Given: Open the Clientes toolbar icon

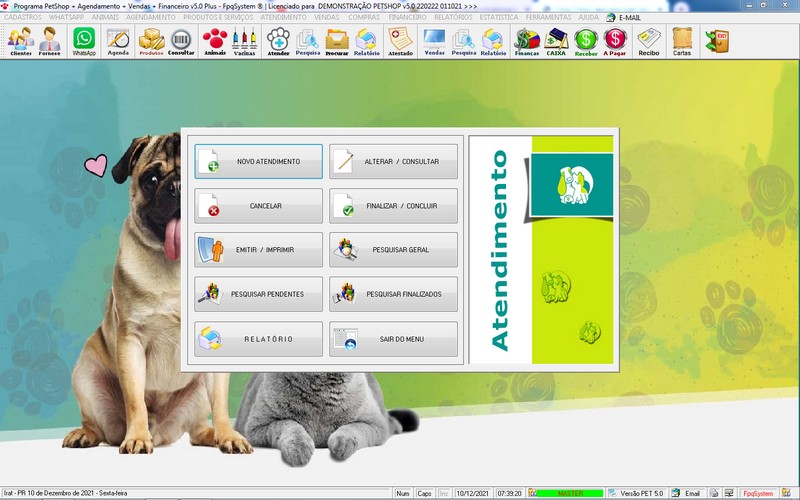Looking at the screenshot, I should [x=21, y=42].
